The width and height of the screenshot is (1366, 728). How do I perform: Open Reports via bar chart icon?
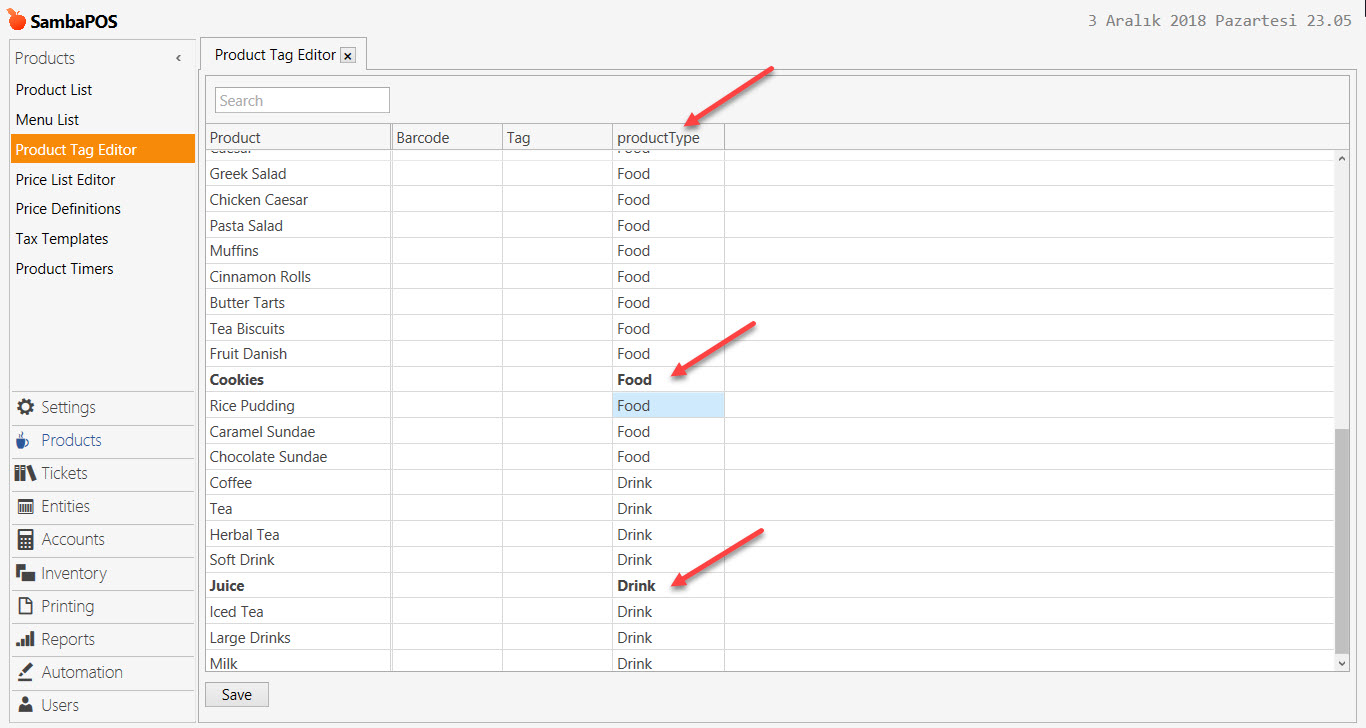[x=25, y=639]
